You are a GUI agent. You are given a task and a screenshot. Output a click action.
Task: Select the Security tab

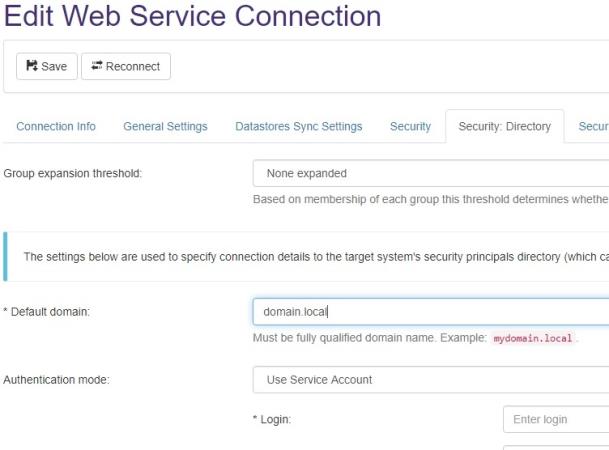410,127
